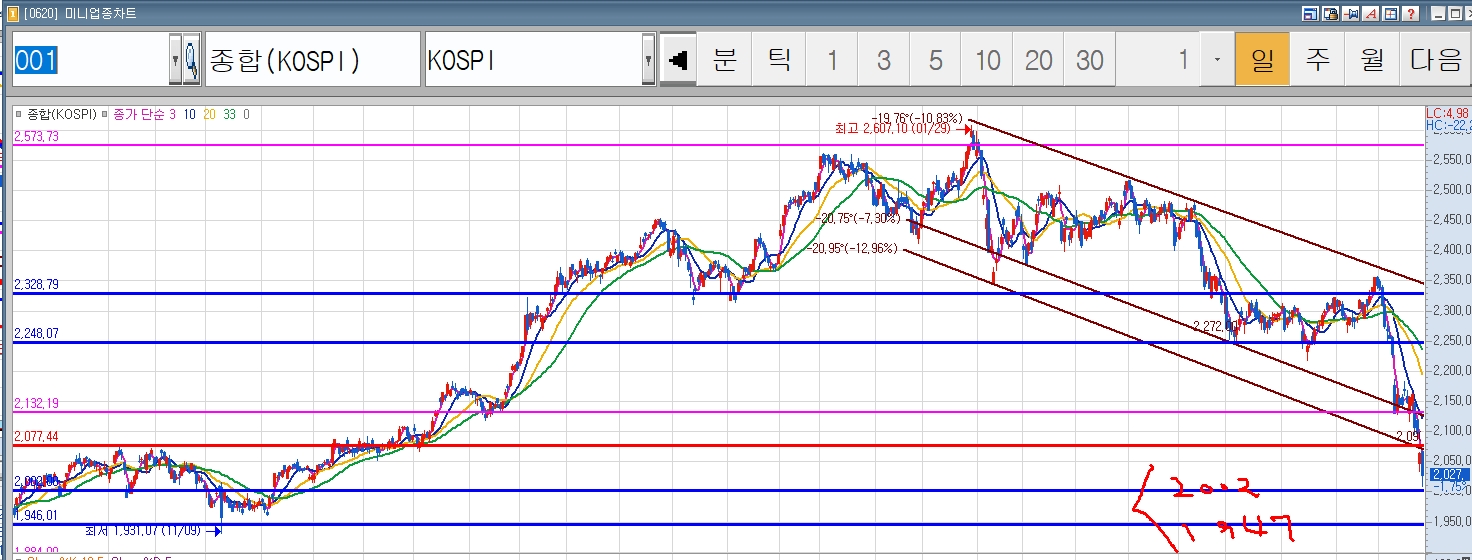This screenshot has width=1472, height=560.
Task: Click the 종합(KOSPI) chart legend text
Action: click(x=62, y=114)
